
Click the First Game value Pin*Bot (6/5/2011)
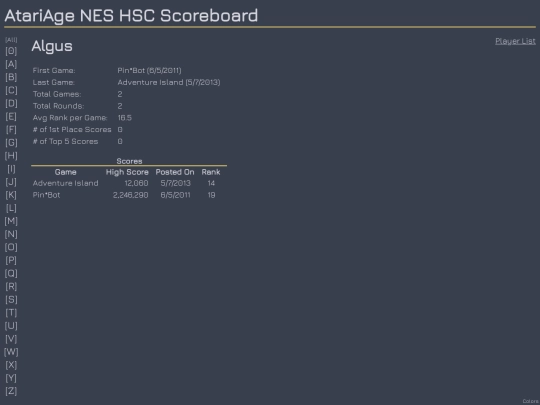(149, 71)
